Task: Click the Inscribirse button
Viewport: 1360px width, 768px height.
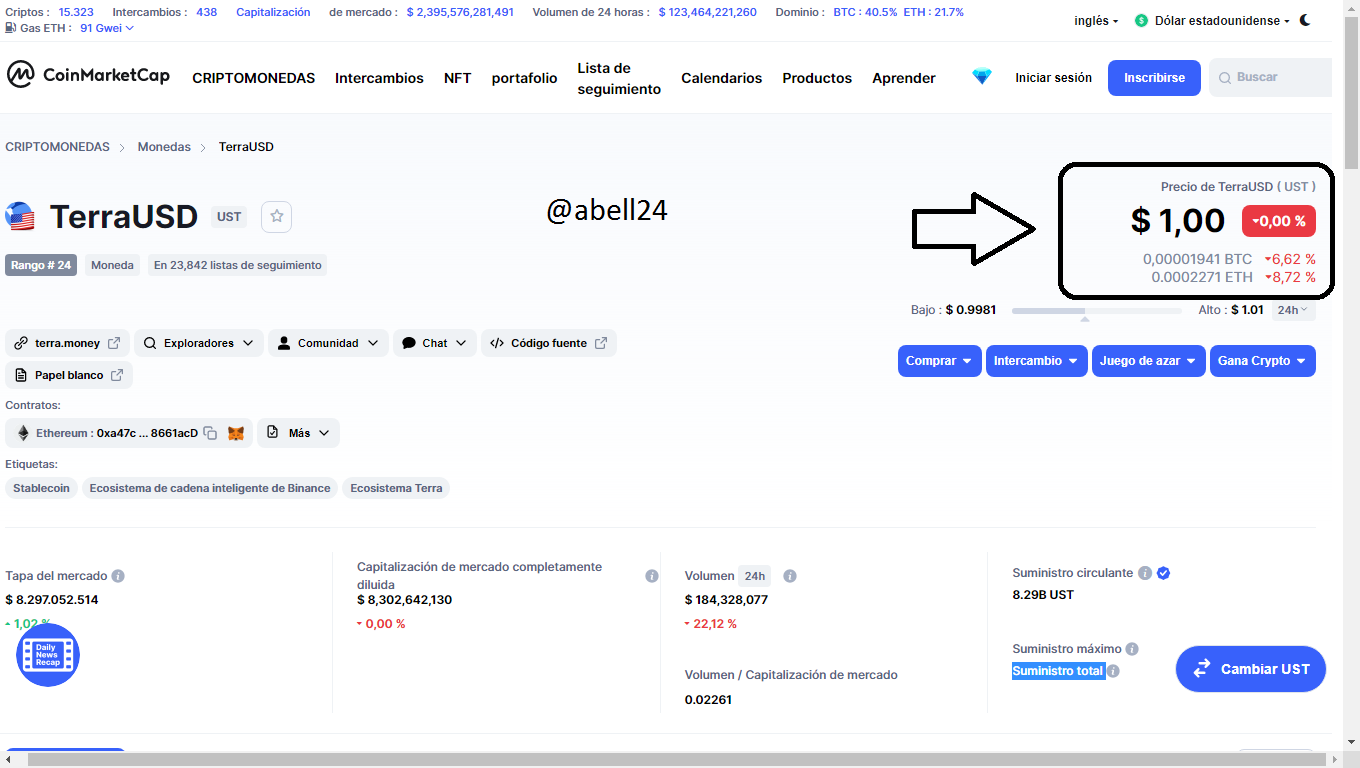Action: [x=1154, y=77]
